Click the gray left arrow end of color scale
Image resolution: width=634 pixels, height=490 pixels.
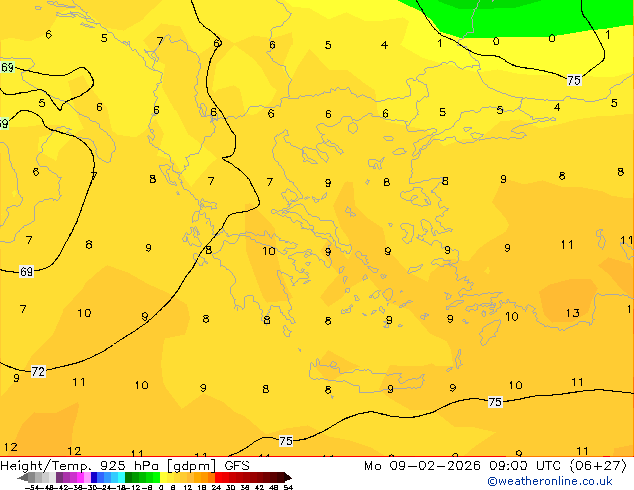point(23,477)
